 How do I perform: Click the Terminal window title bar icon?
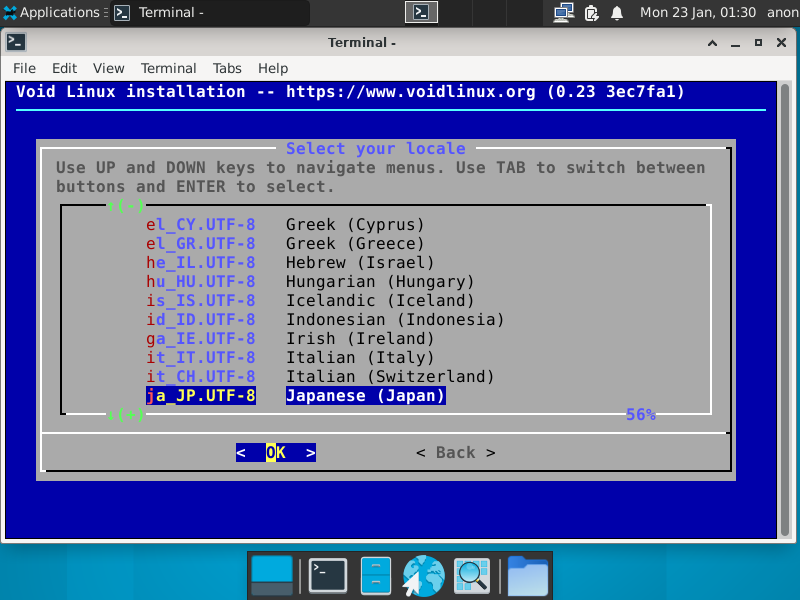pyautogui.click(x=16, y=42)
